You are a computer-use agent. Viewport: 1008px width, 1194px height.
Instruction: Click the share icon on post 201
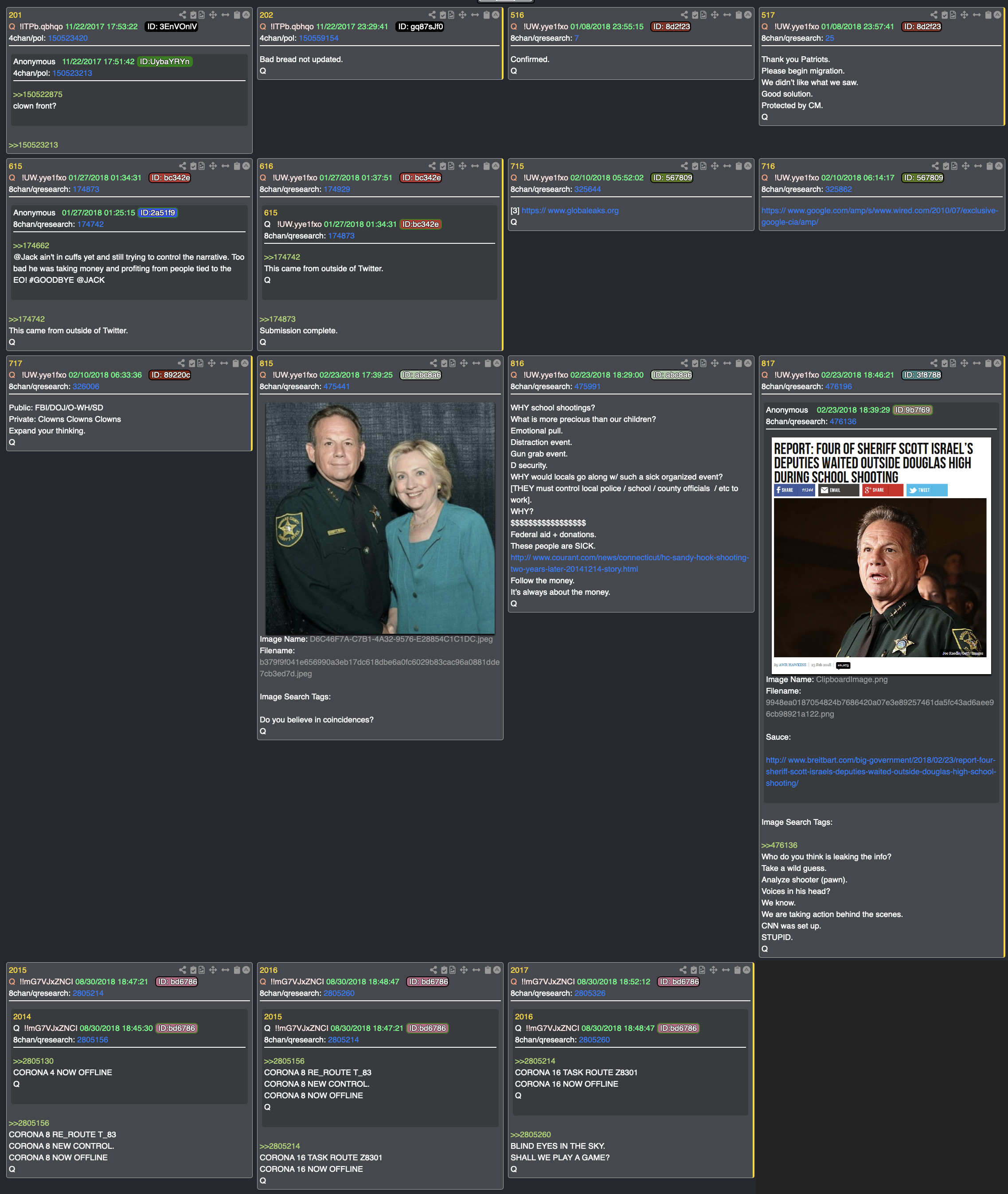pos(182,15)
